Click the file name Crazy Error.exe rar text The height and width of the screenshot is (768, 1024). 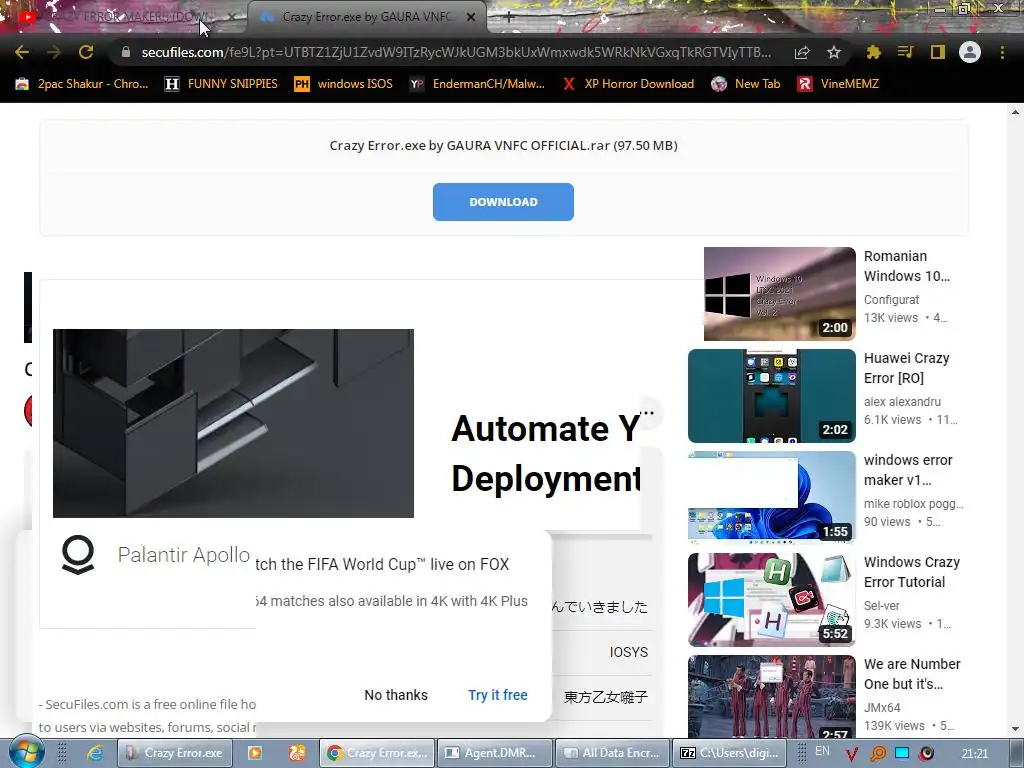tap(503, 145)
